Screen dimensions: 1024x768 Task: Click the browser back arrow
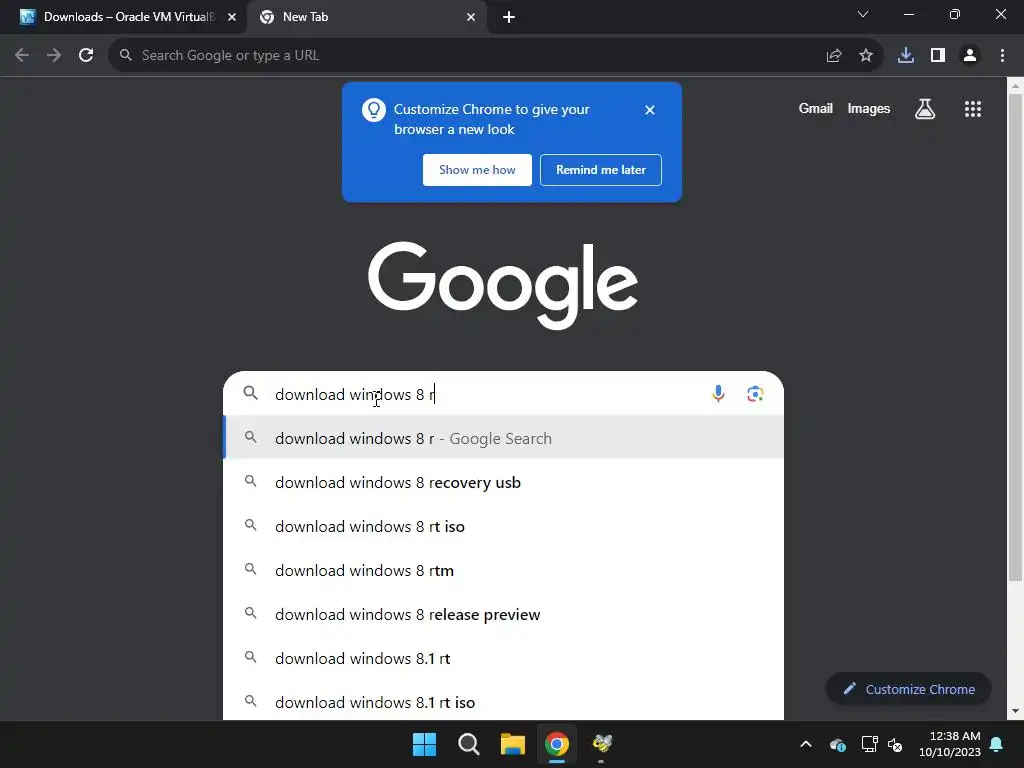pos(22,56)
